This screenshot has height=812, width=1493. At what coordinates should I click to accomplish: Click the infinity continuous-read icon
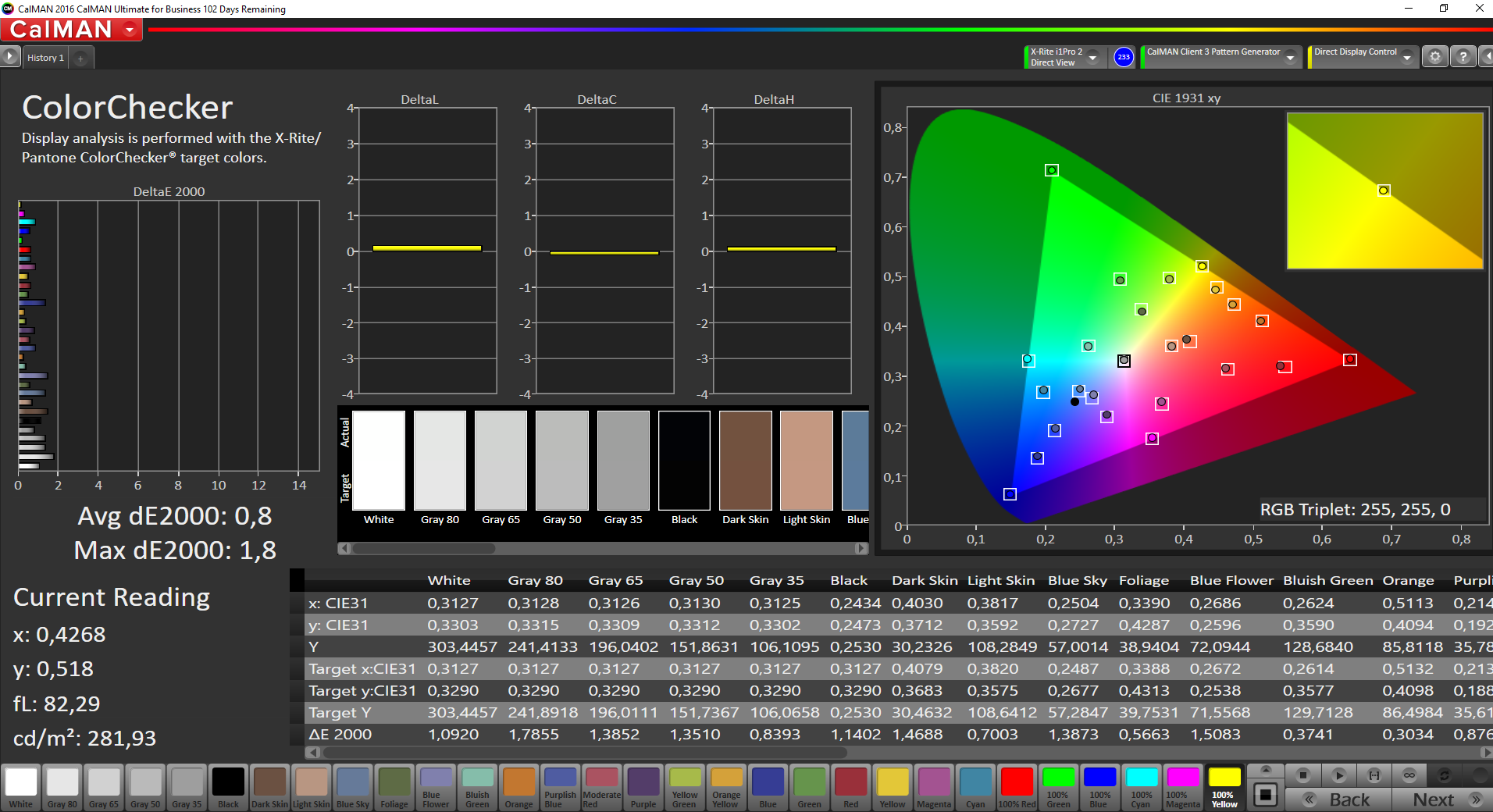point(1409,775)
